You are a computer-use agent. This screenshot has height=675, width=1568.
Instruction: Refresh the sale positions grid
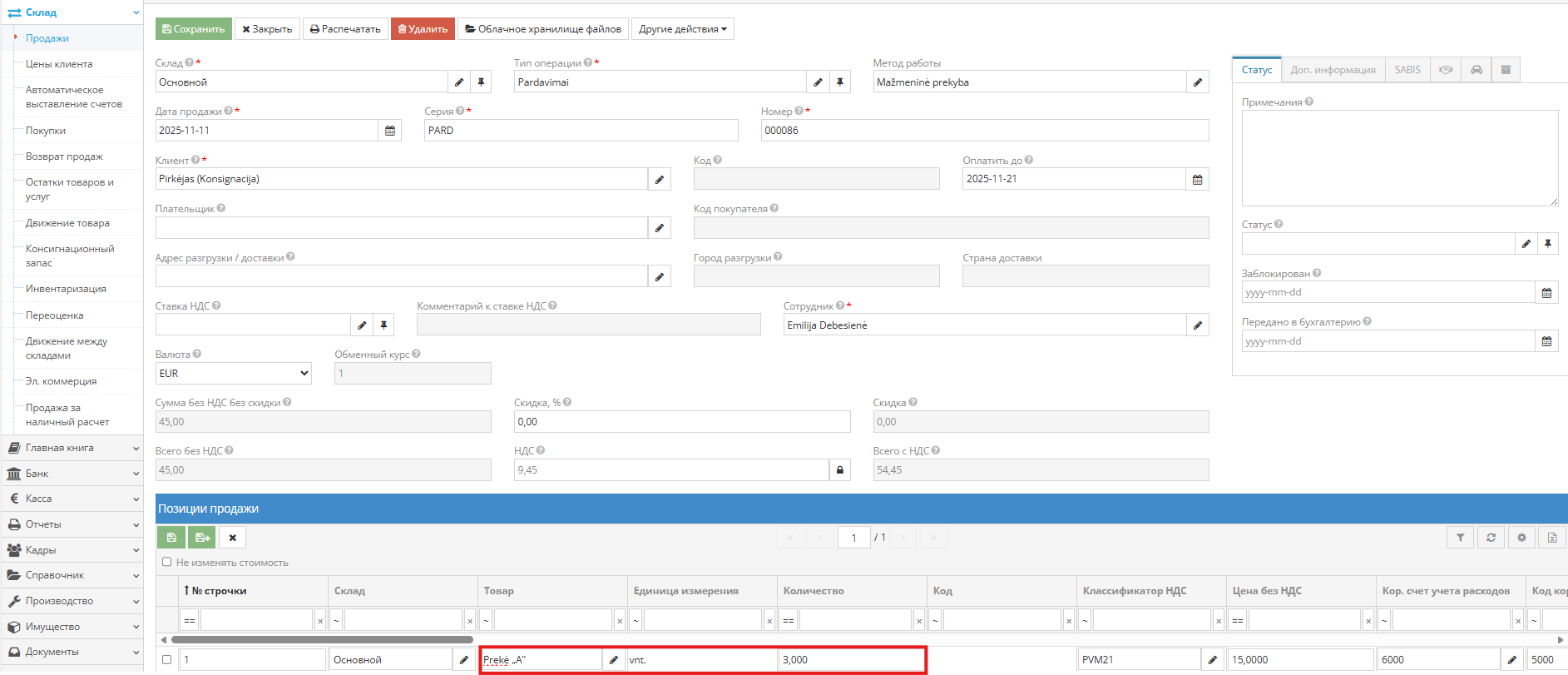pyautogui.click(x=1491, y=538)
